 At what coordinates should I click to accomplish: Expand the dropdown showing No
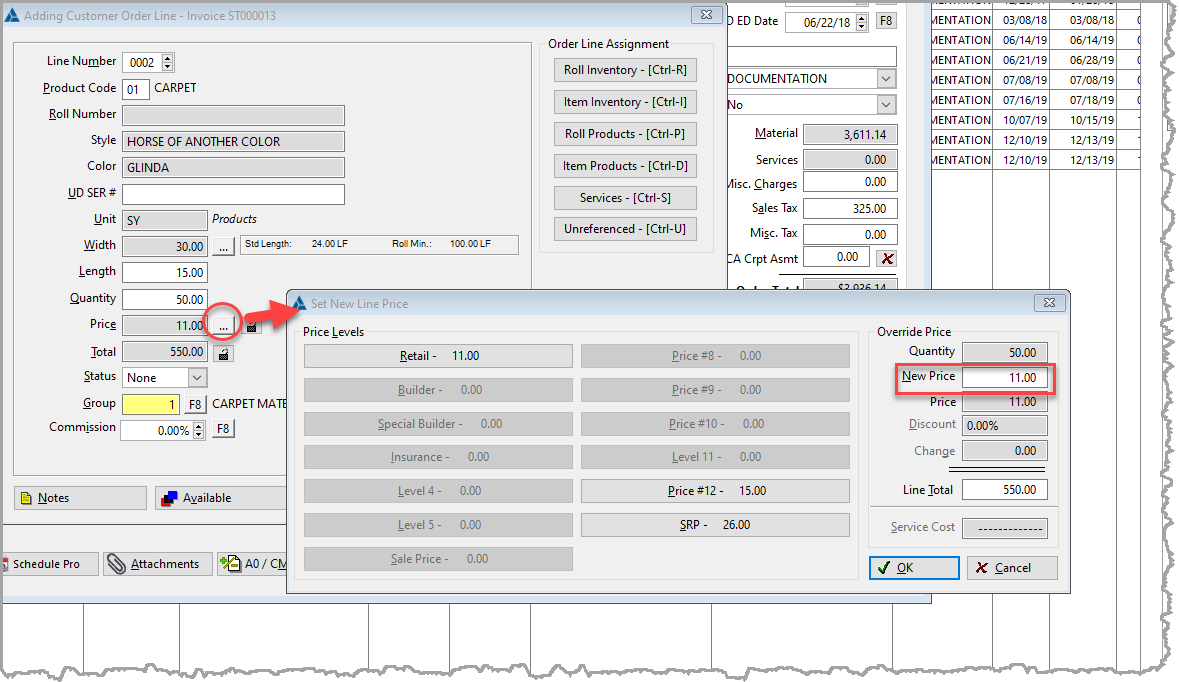(887, 105)
